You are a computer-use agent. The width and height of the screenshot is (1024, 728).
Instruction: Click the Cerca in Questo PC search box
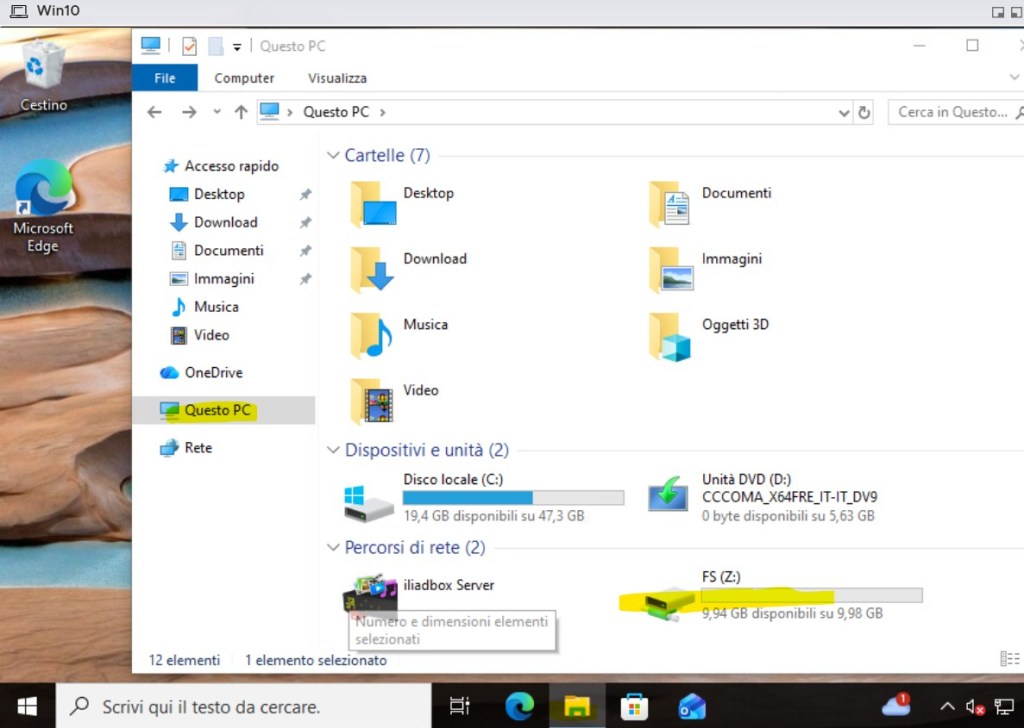coord(950,112)
